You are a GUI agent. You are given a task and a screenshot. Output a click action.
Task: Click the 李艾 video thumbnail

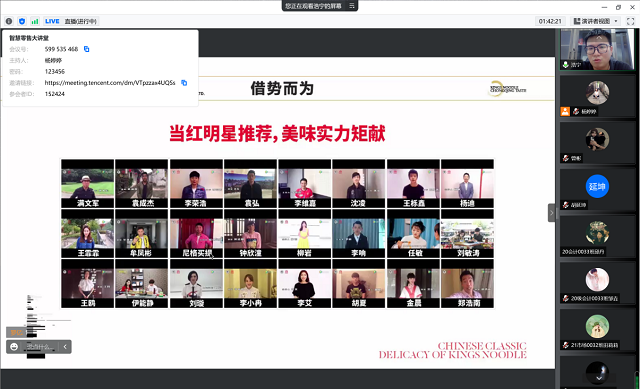coord(304,284)
